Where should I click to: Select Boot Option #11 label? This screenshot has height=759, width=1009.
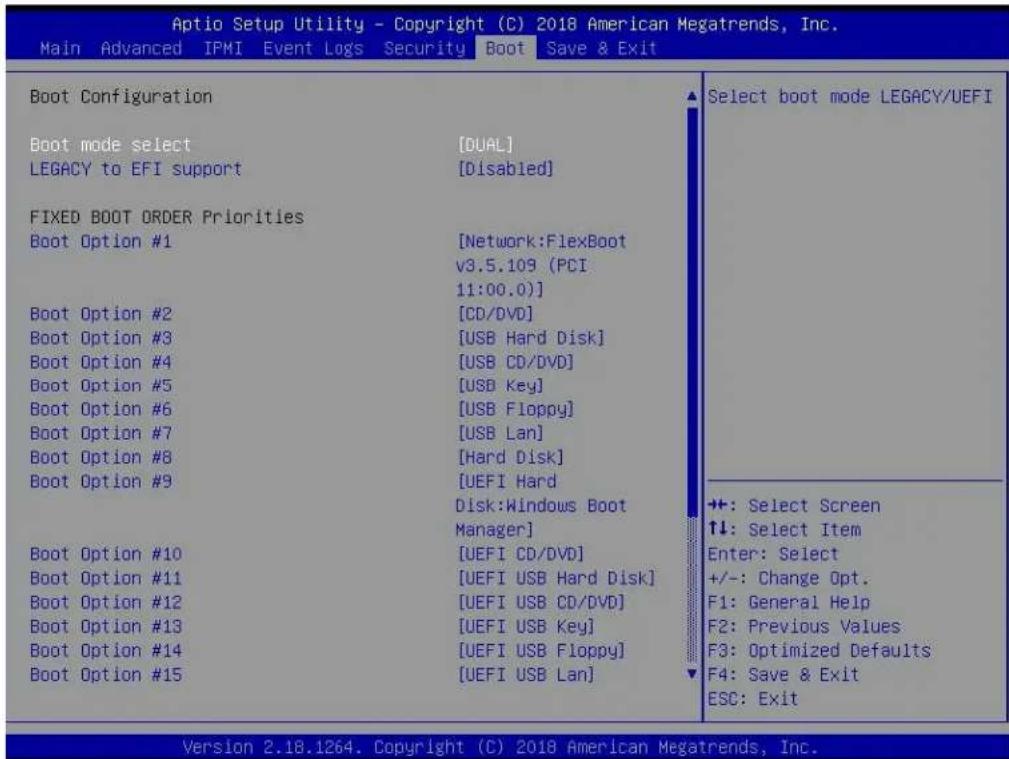click(x=106, y=578)
